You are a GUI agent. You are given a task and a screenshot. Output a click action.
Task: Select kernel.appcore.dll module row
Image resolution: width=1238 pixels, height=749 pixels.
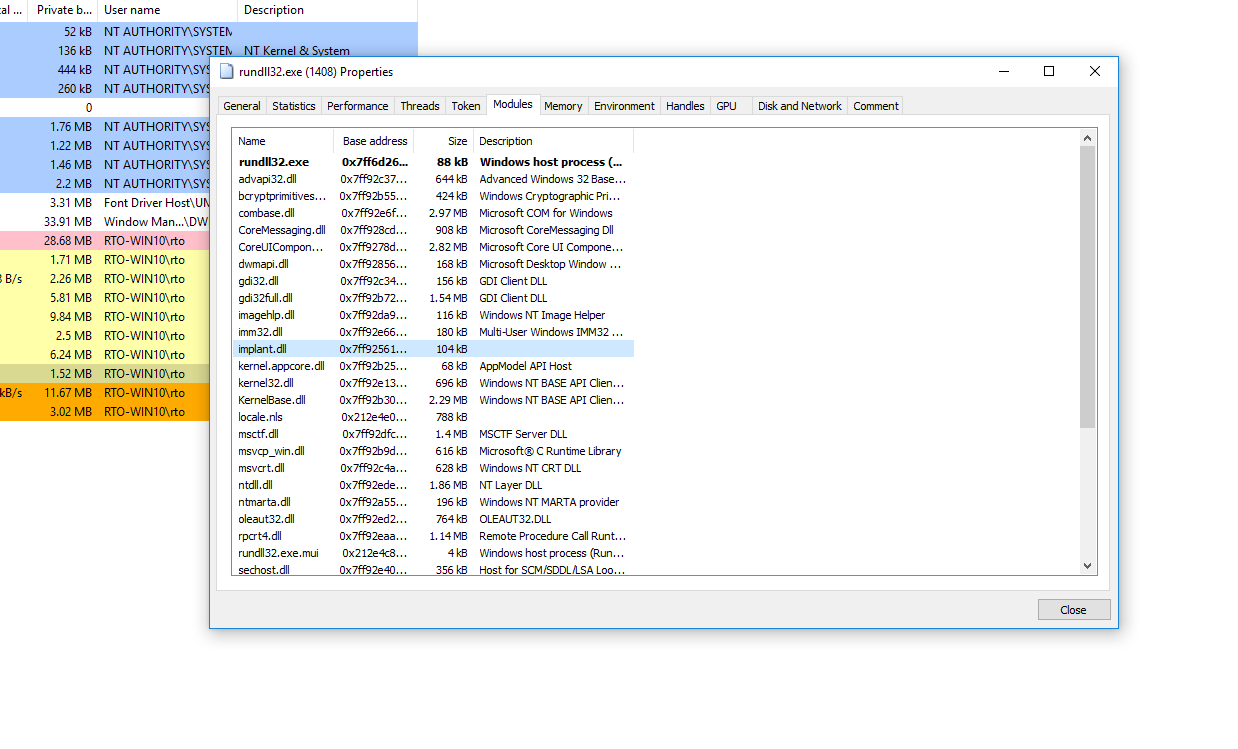tap(433, 366)
